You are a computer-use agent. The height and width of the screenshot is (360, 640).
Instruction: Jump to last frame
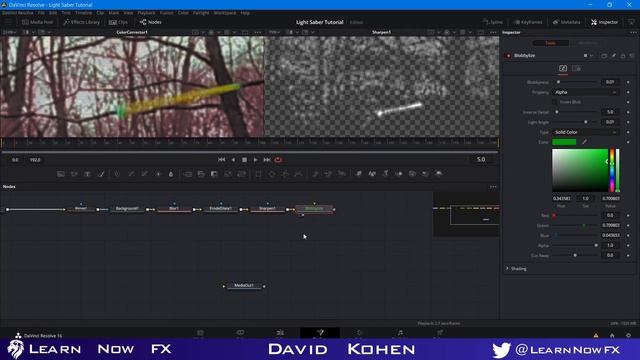[267, 160]
